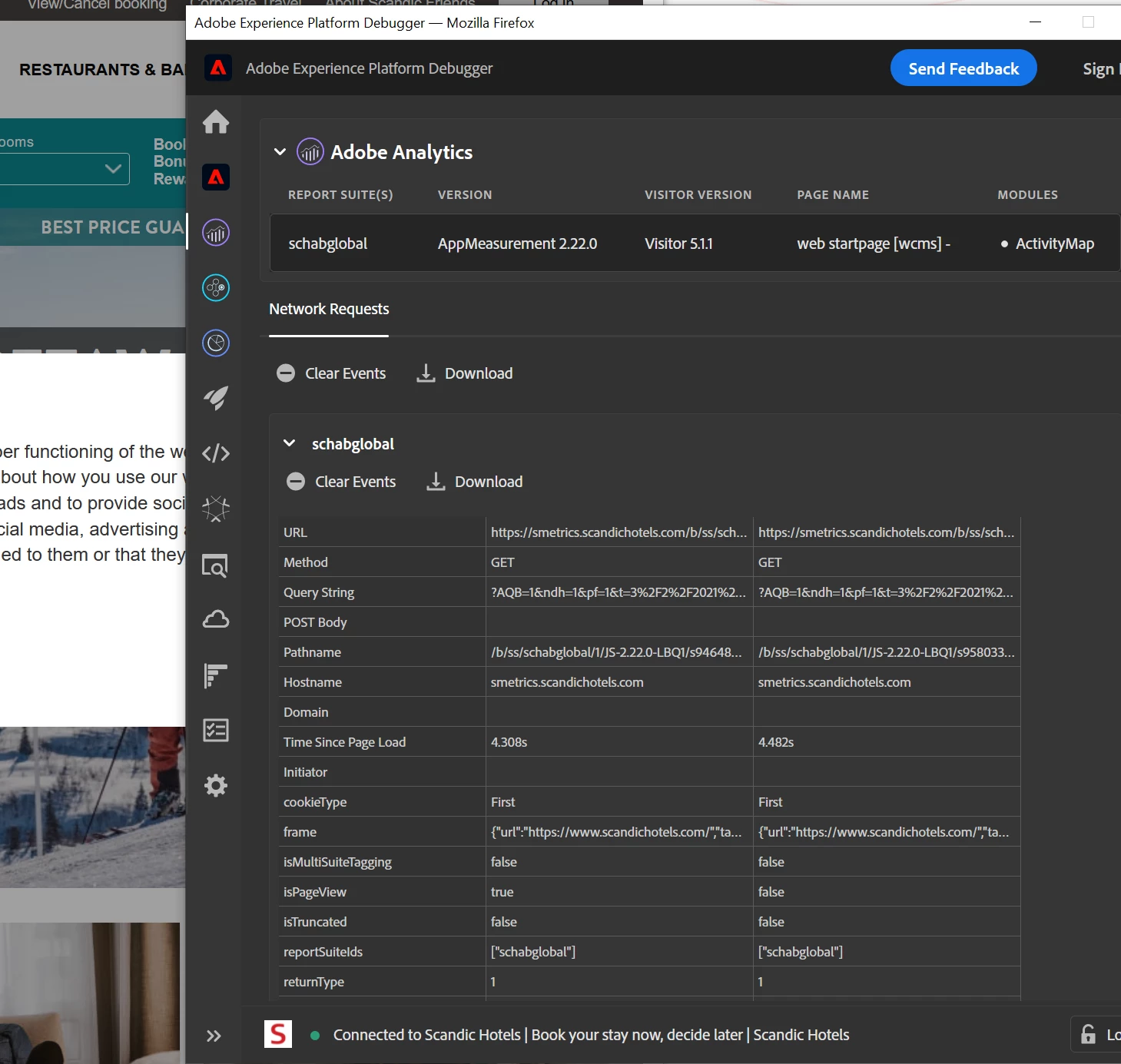Click the Send Feedback button
This screenshot has width=1121, height=1064.
(963, 68)
